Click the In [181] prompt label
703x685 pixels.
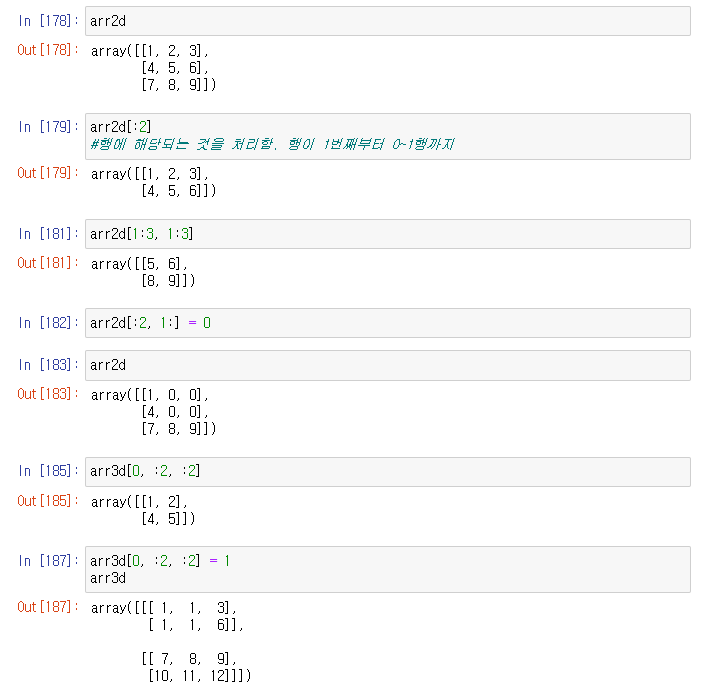click(48, 234)
